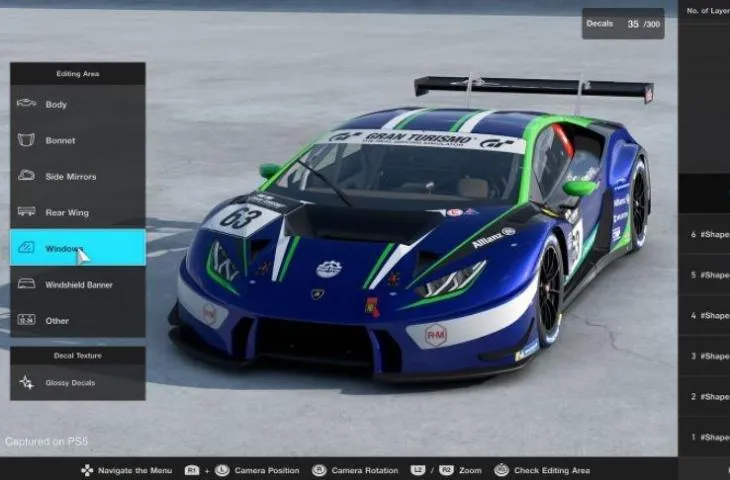Click the Camera Rotation label
This screenshot has height=480, width=730.
click(365, 471)
